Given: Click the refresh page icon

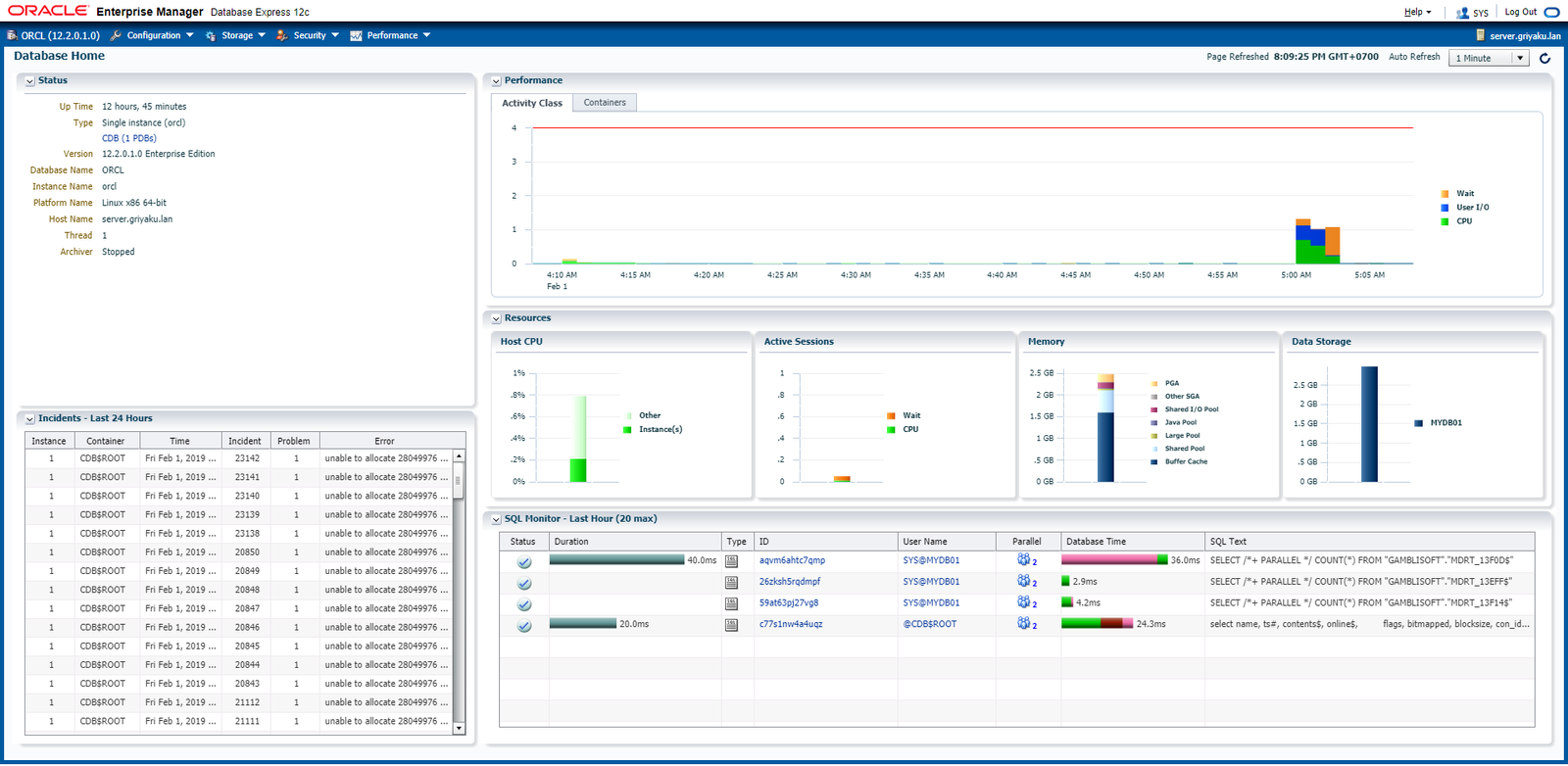Looking at the screenshot, I should [x=1545, y=58].
